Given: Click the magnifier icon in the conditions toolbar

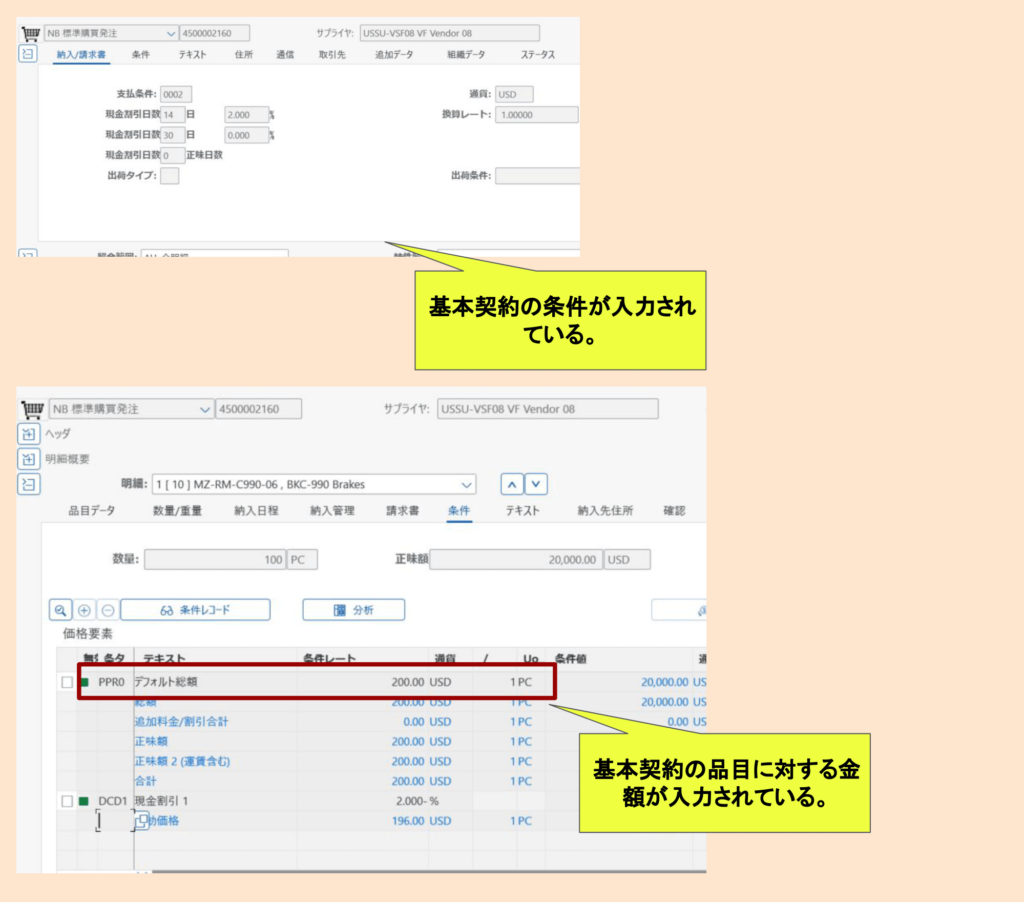Looking at the screenshot, I should pos(62,609).
